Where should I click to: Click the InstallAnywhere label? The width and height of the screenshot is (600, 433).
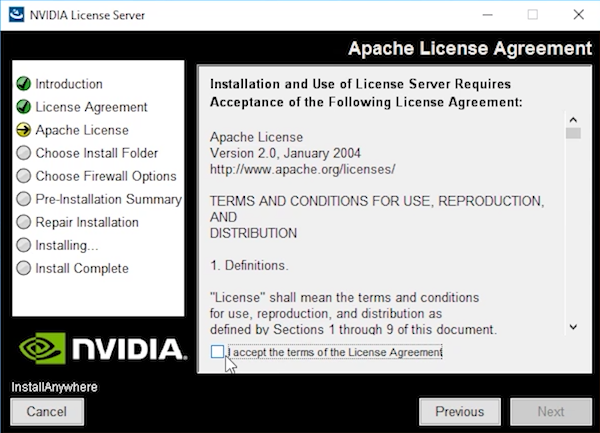54,387
